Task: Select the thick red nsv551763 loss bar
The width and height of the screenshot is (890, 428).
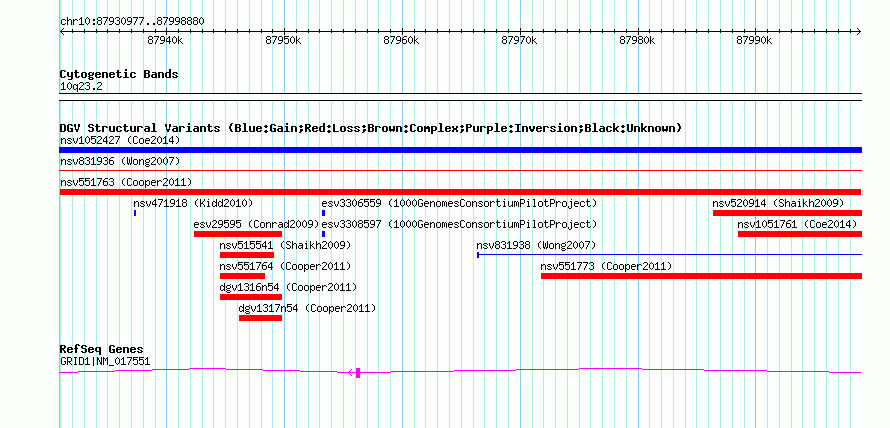Action: click(x=461, y=192)
